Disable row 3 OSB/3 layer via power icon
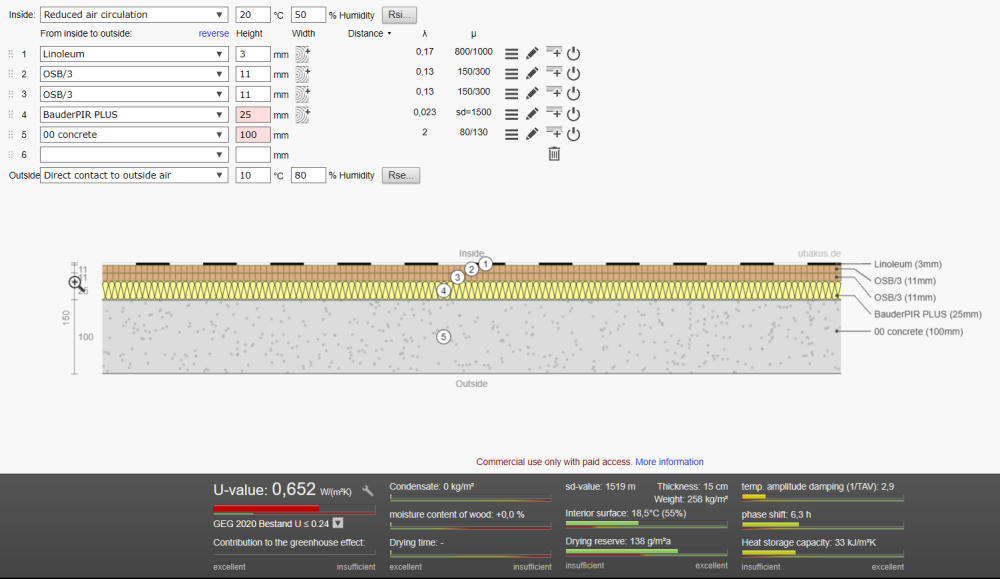This screenshot has height=579, width=1000. pos(573,94)
